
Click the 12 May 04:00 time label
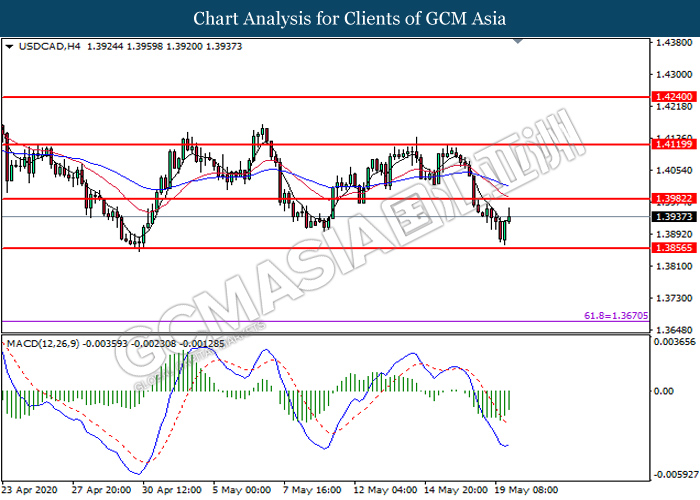tap(385, 490)
